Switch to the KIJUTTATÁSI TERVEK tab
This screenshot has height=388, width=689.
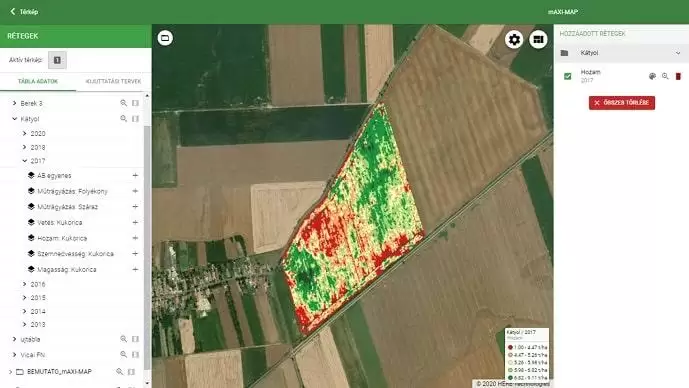[x=113, y=81]
